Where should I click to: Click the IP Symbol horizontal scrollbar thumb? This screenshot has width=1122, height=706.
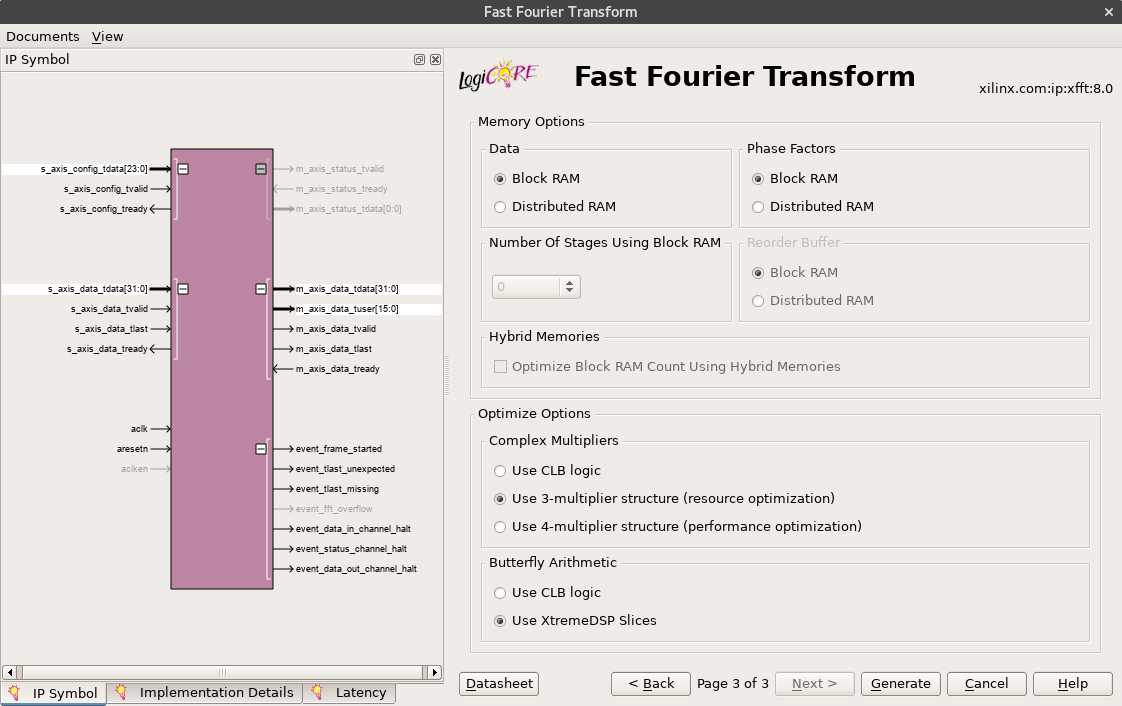point(223,672)
